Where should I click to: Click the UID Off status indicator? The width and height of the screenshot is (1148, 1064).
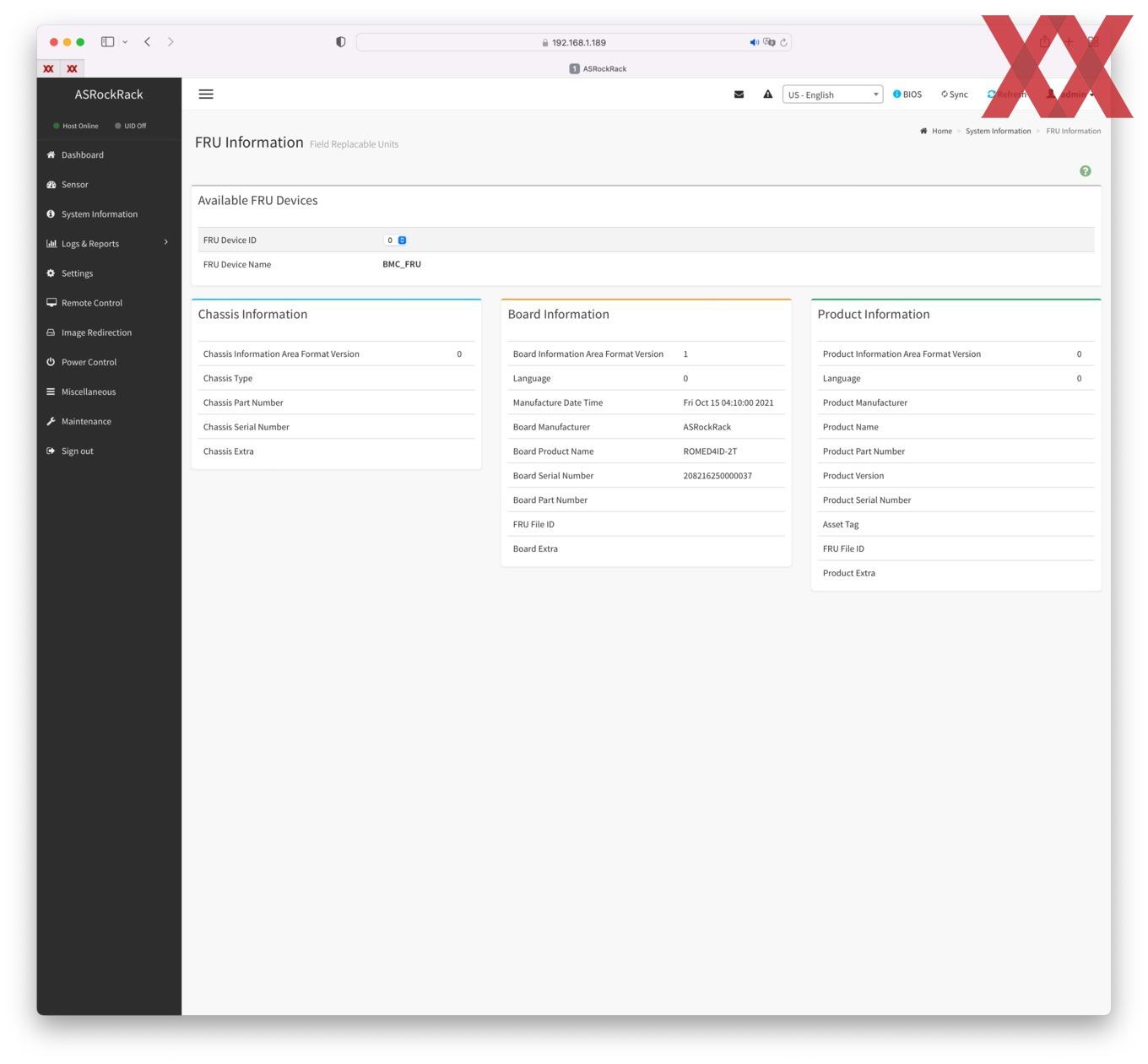click(131, 126)
